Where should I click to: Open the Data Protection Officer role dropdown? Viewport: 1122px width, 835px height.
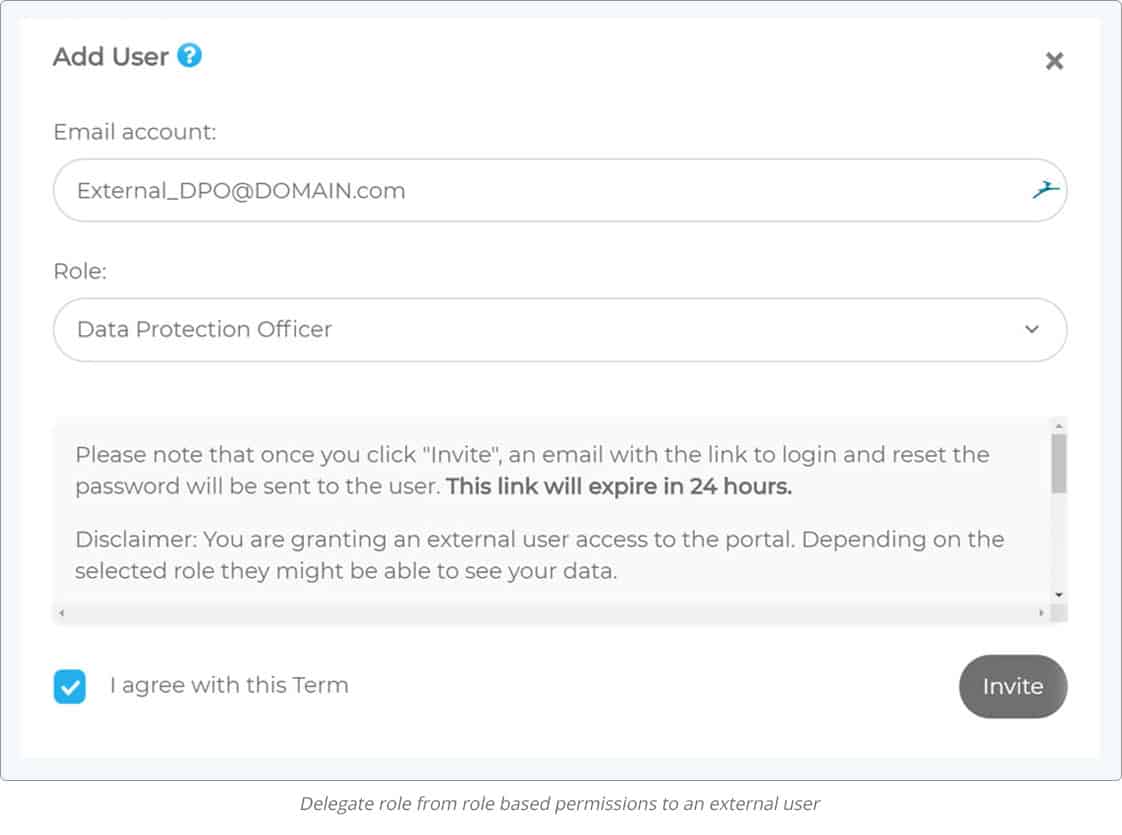pyautogui.click(x=560, y=330)
